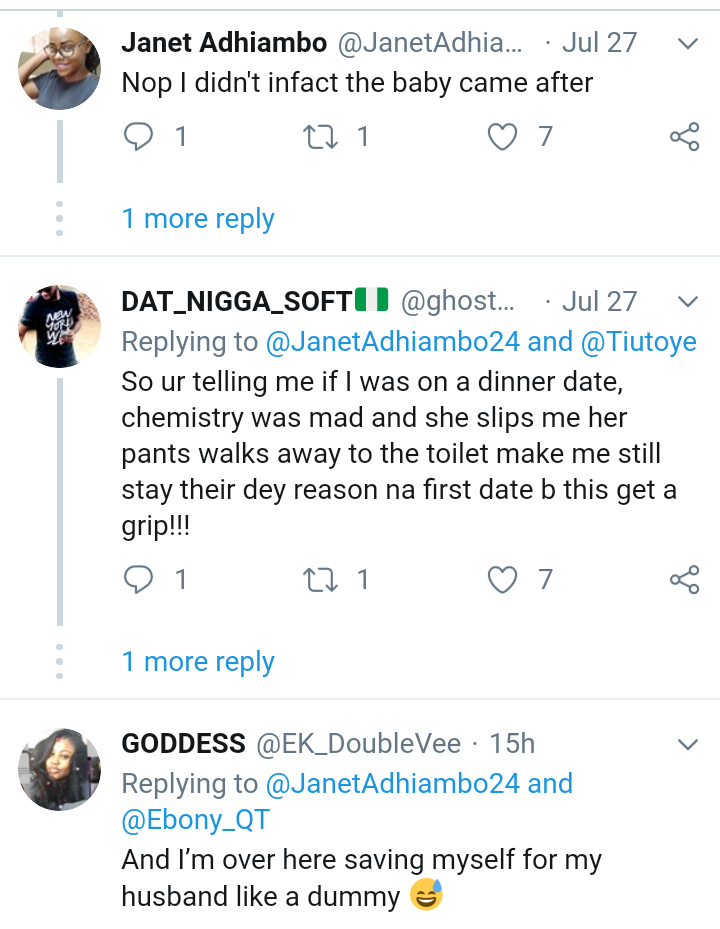Reply to Janet Adhiambo's tweet
This screenshot has width=720, height=929.
(137, 136)
